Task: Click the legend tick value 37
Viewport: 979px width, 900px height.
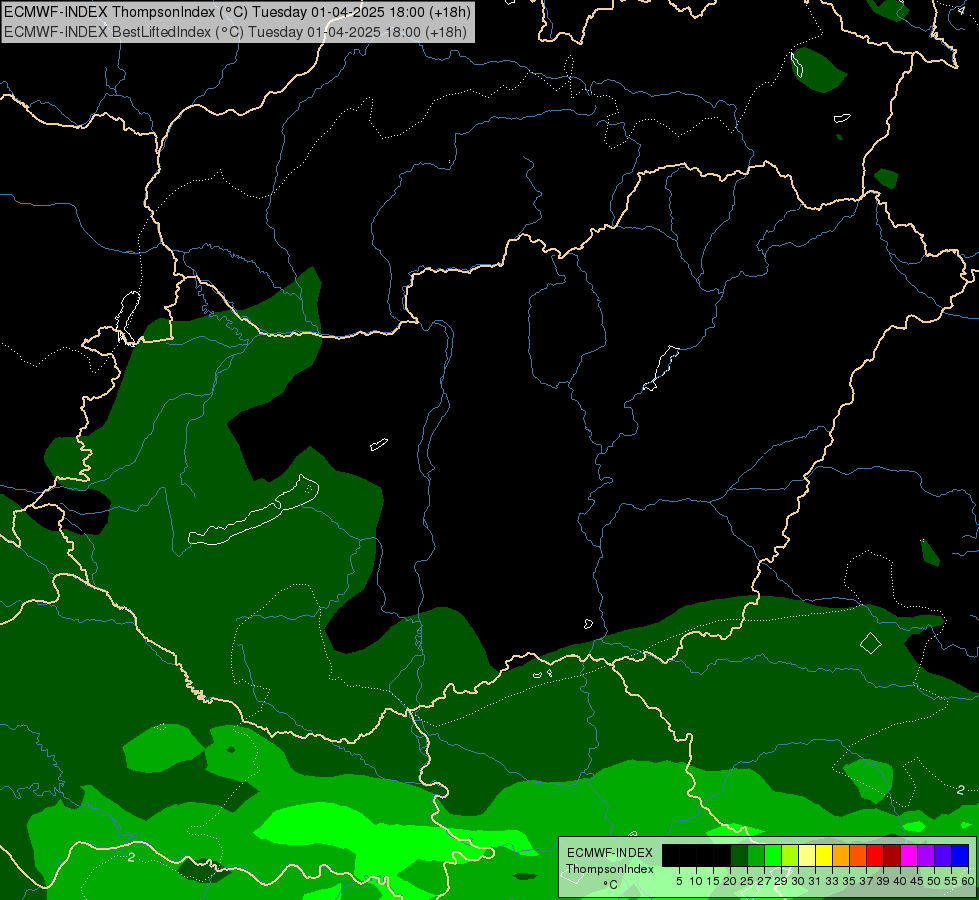Action: pyautogui.click(x=866, y=881)
